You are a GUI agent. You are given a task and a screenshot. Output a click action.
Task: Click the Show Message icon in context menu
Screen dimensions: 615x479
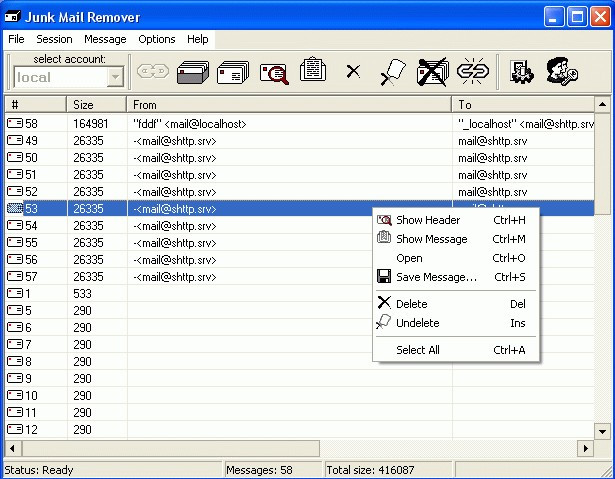384,237
